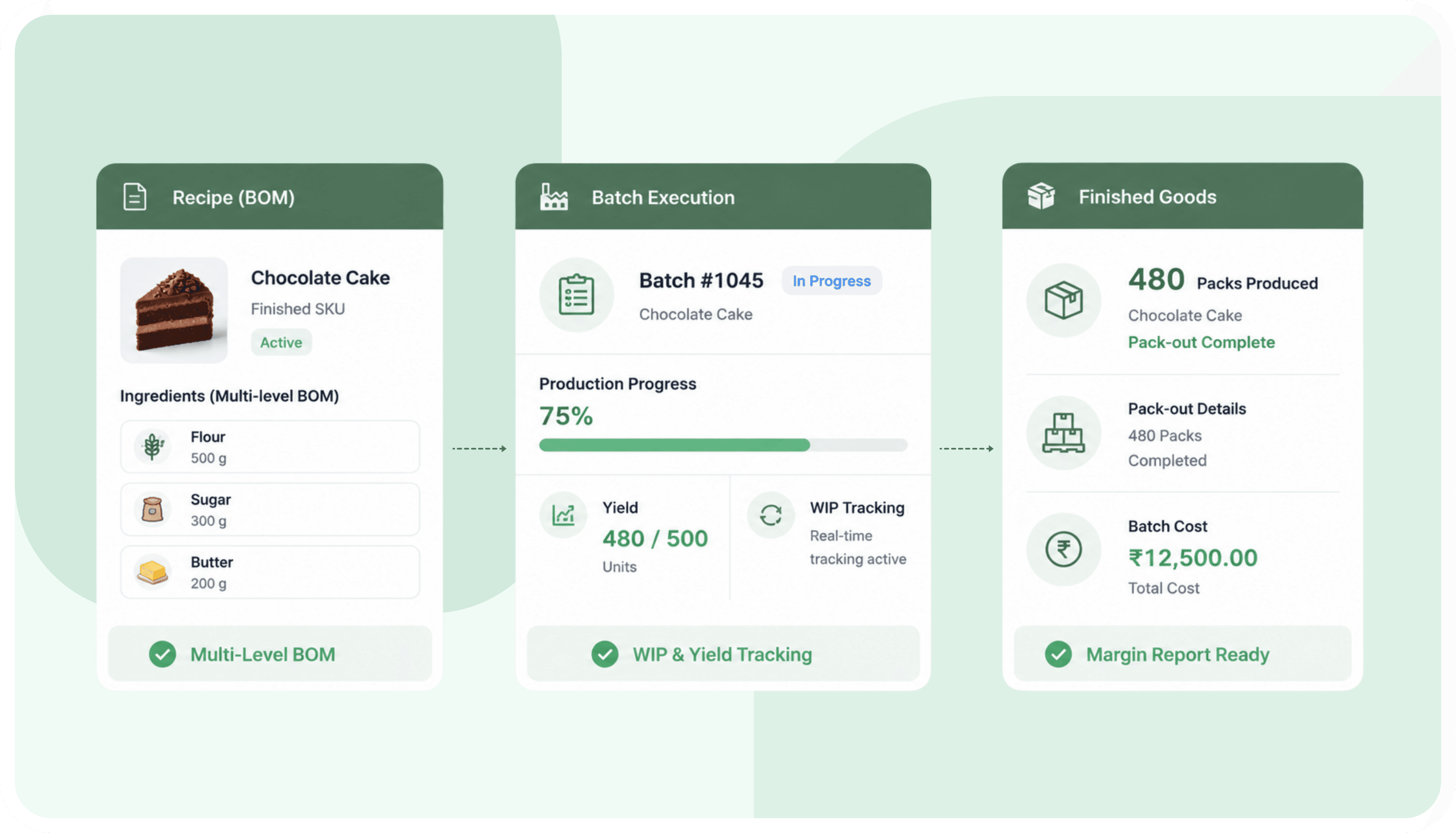This screenshot has height=833, width=1456.
Task: Click the Chocolate Cake recipe title
Action: pos(321,278)
